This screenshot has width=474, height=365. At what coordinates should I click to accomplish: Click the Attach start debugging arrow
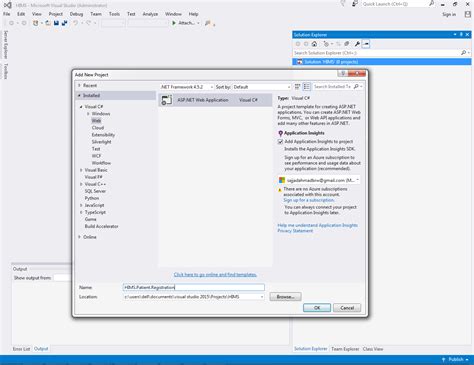174,23
